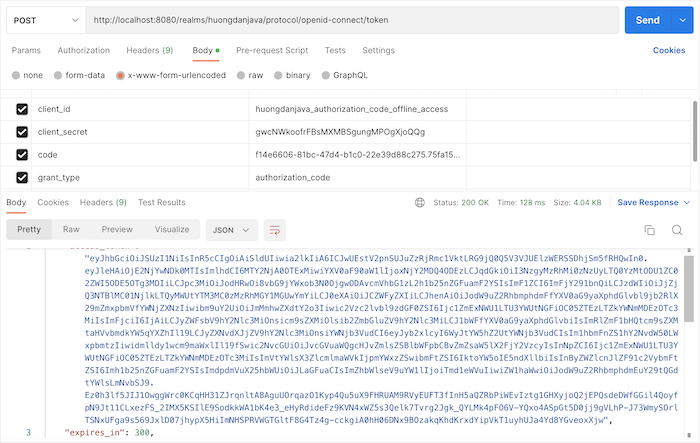Click the Save Response link
Viewport: 700px width, 443px height.
[x=648, y=203]
